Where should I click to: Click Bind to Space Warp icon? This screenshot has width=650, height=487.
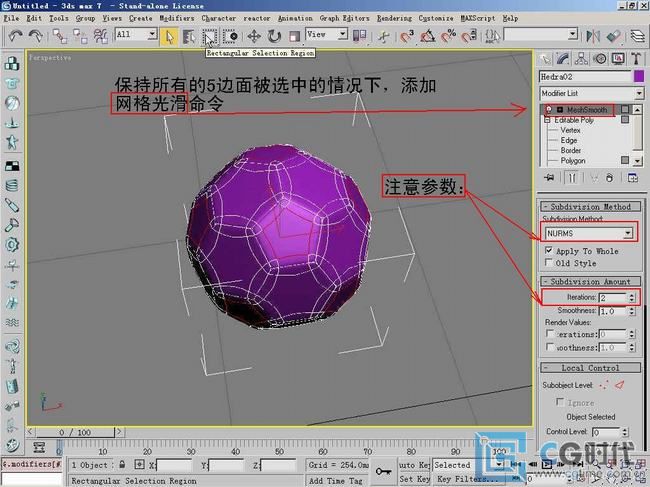pyautogui.click(x=101, y=36)
